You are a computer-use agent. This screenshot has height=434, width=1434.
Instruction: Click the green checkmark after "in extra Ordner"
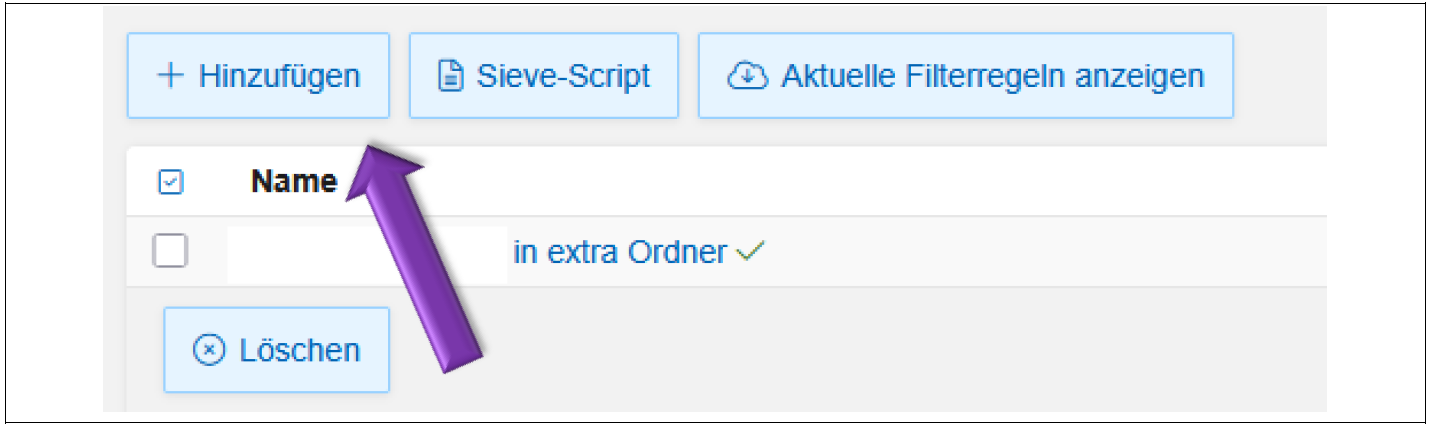(x=745, y=253)
